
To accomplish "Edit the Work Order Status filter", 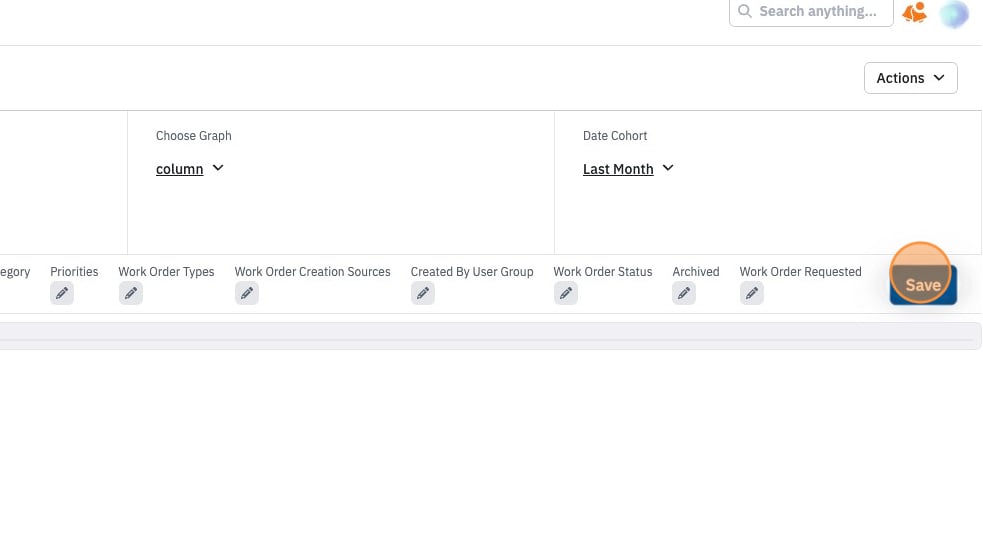I will 566,293.
